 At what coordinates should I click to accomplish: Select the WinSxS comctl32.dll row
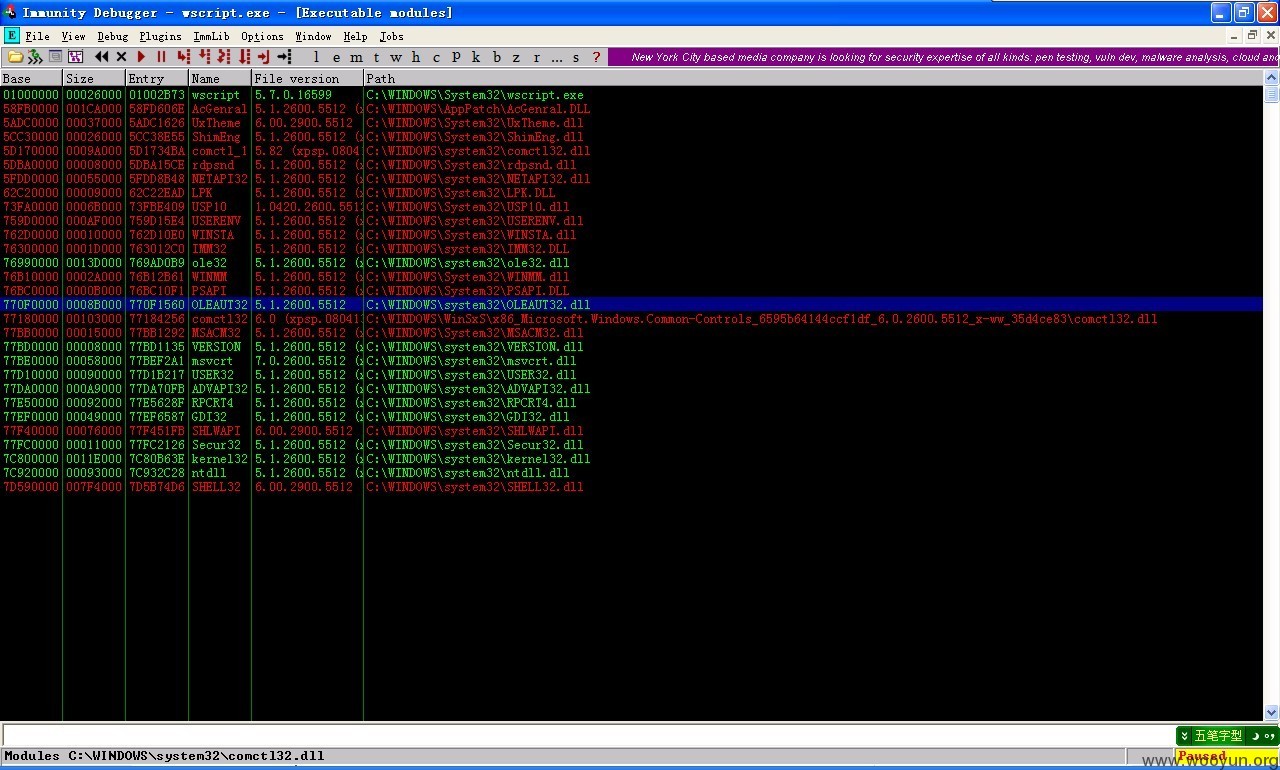pyautogui.click(x=631, y=319)
